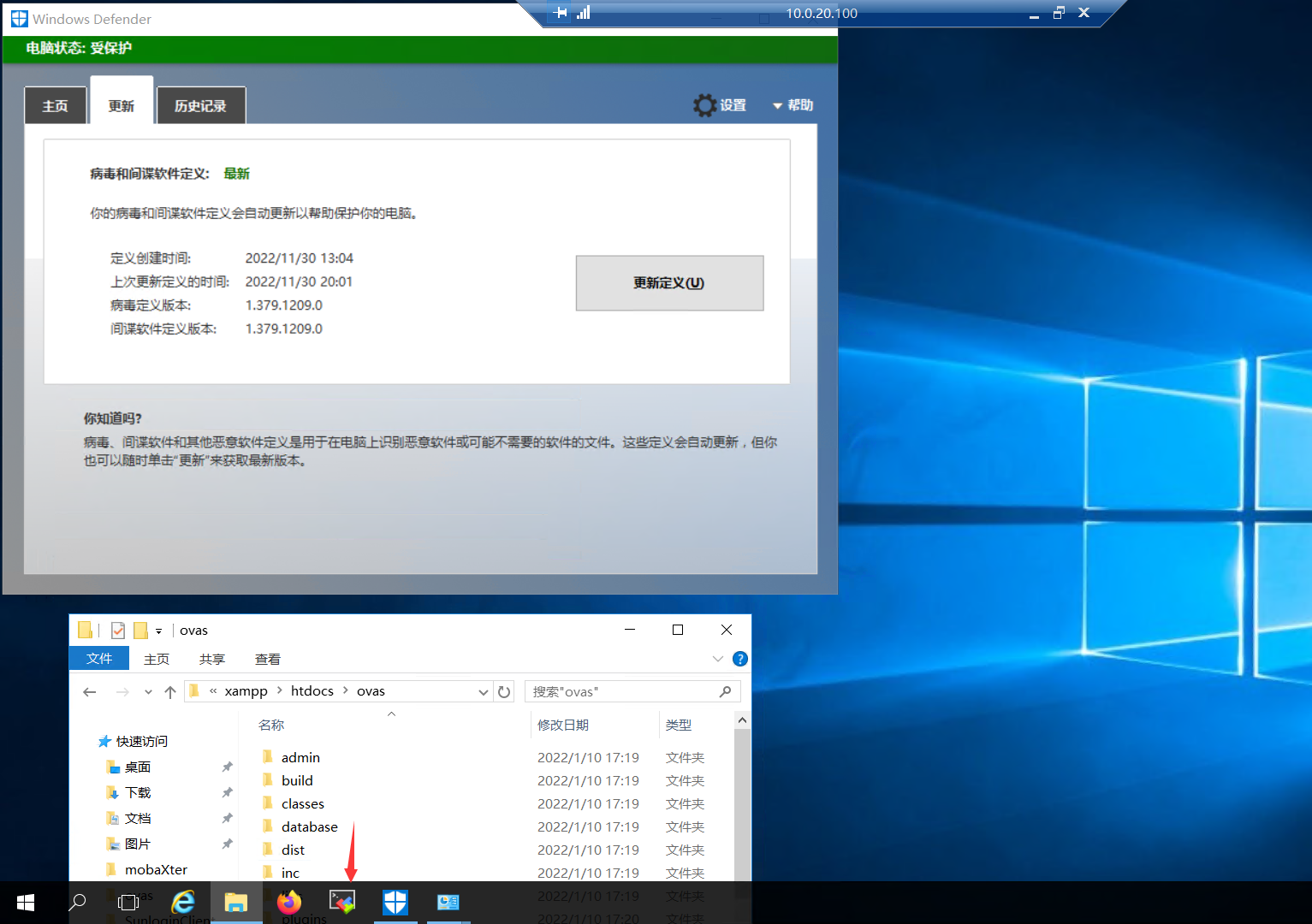
Task: Open 桌面 in the navigation pane
Action: [128, 767]
